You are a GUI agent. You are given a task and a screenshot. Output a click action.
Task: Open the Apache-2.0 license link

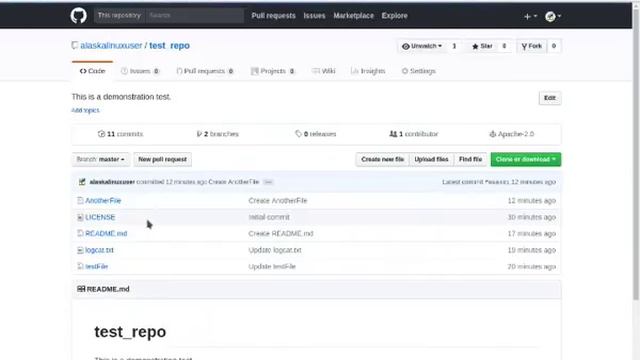511,134
